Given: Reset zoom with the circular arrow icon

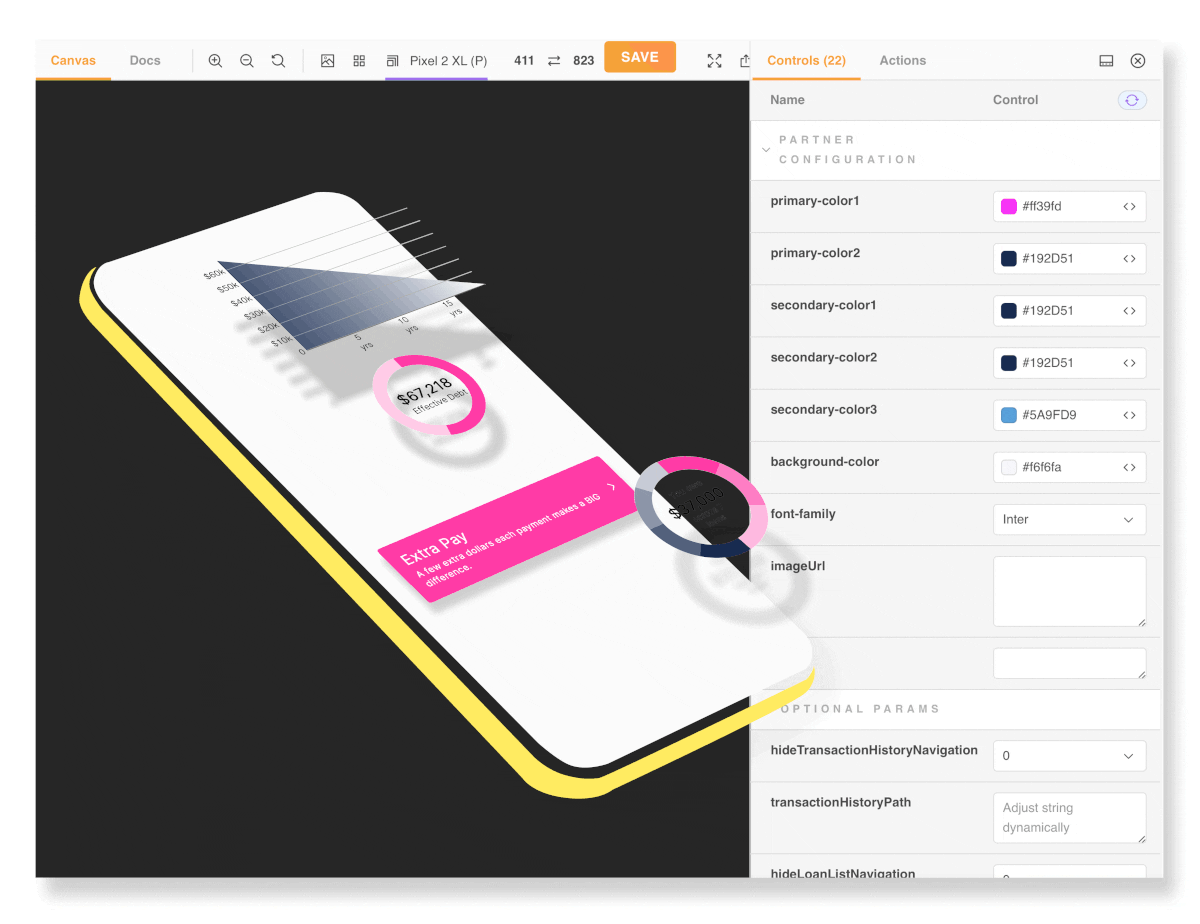Looking at the screenshot, I should tap(278, 61).
